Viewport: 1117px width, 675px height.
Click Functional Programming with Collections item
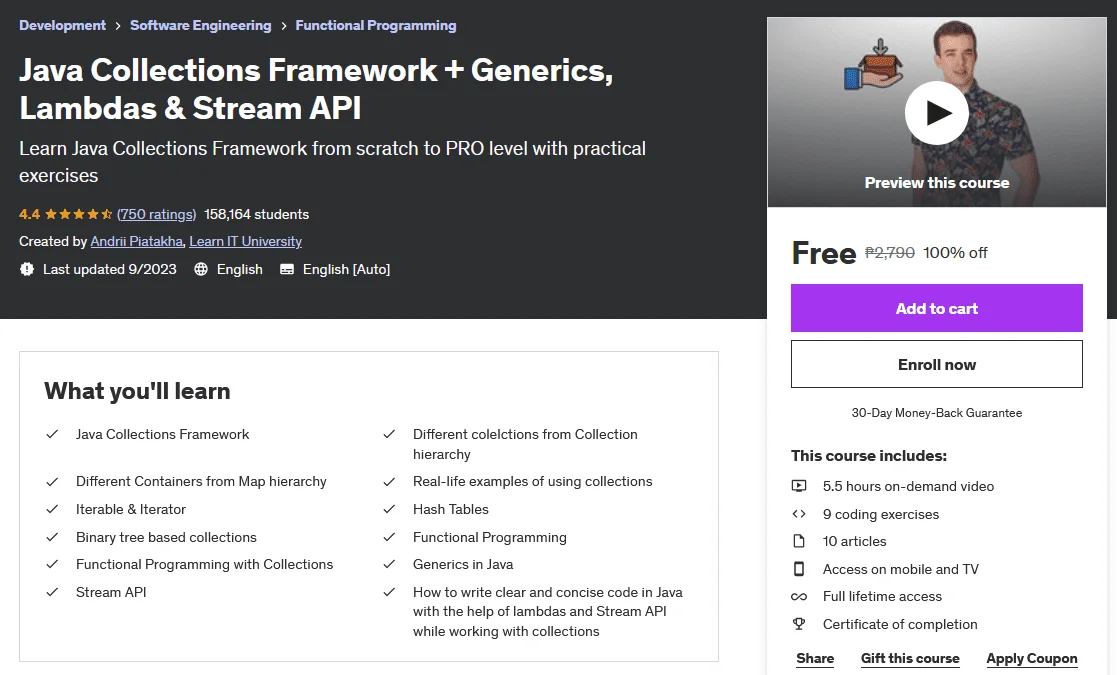tap(204, 564)
